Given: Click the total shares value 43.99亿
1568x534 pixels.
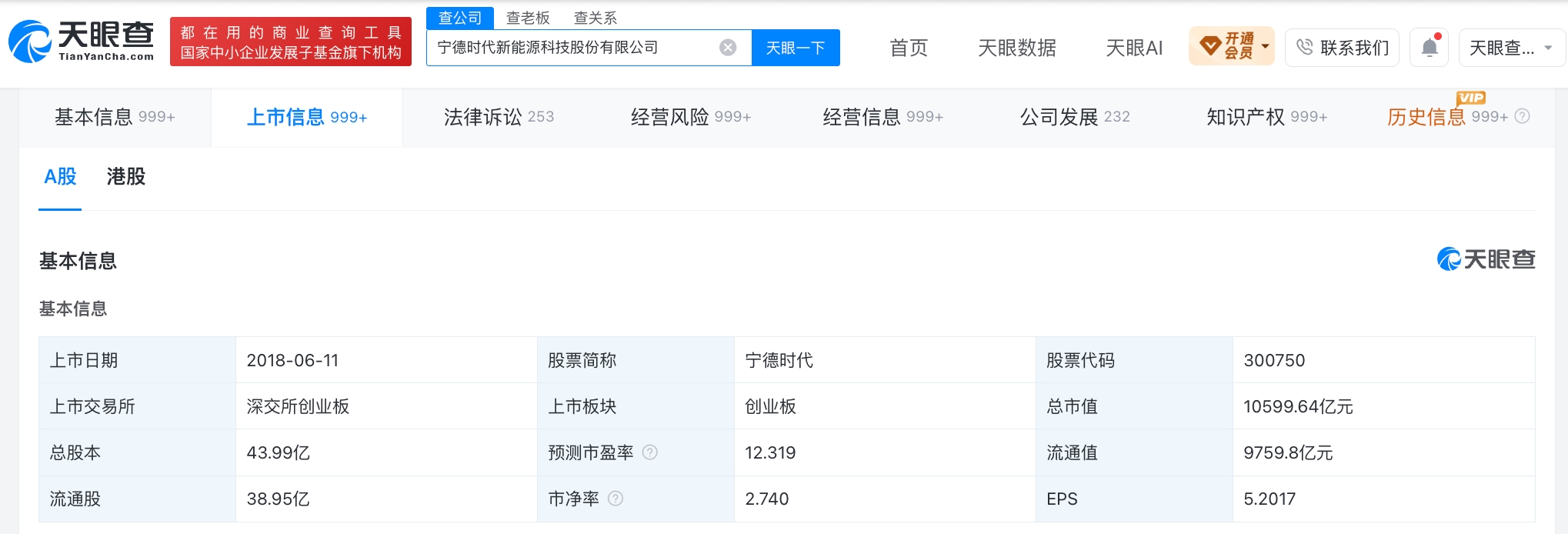Looking at the screenshot, I should click(278, 452).
